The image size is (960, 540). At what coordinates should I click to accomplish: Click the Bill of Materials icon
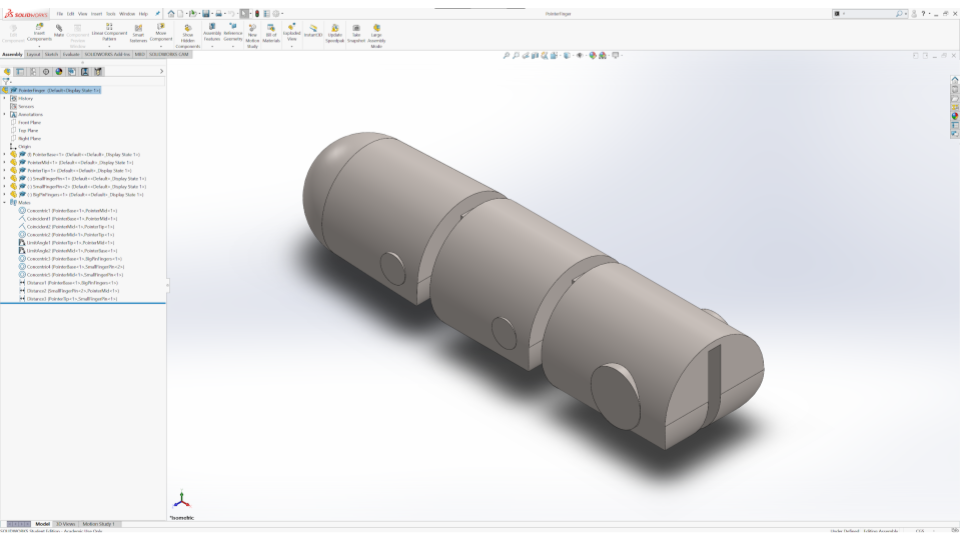pyautogui.click(x=271, y=33)
